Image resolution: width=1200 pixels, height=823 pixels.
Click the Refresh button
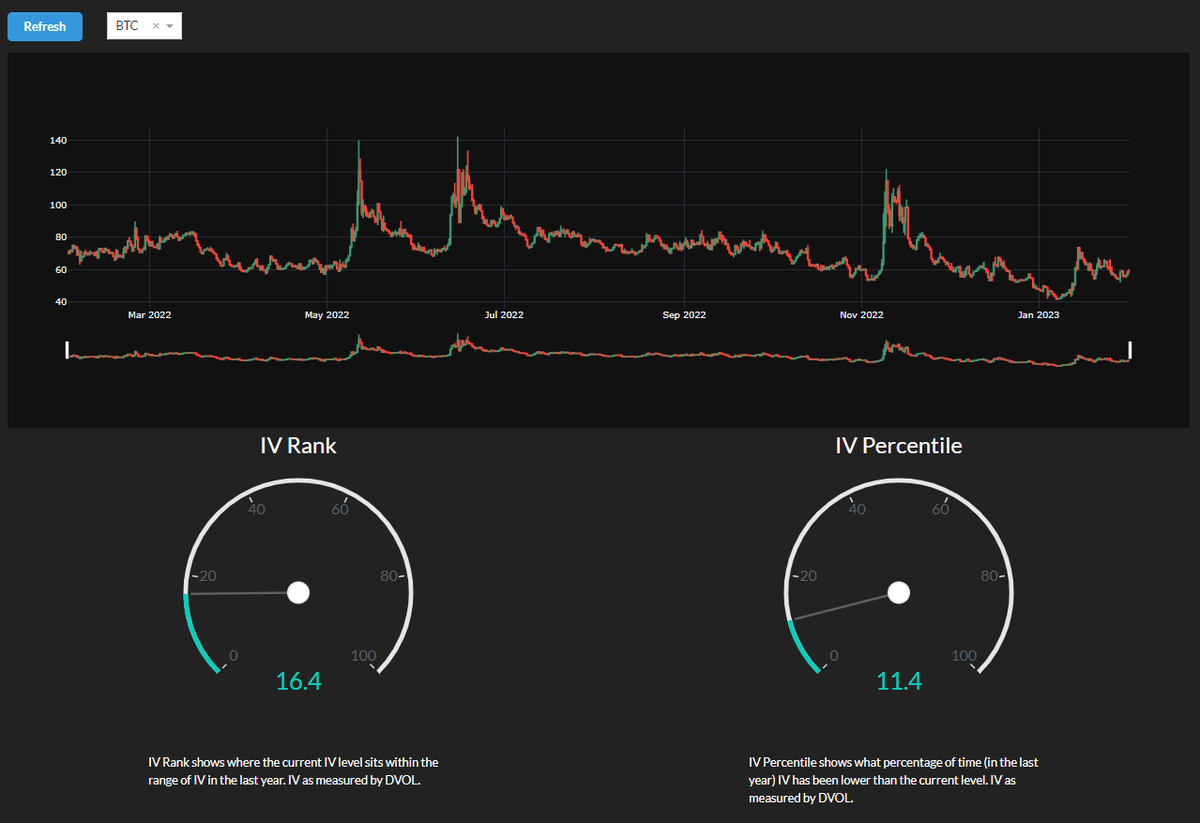click(44, 26)
